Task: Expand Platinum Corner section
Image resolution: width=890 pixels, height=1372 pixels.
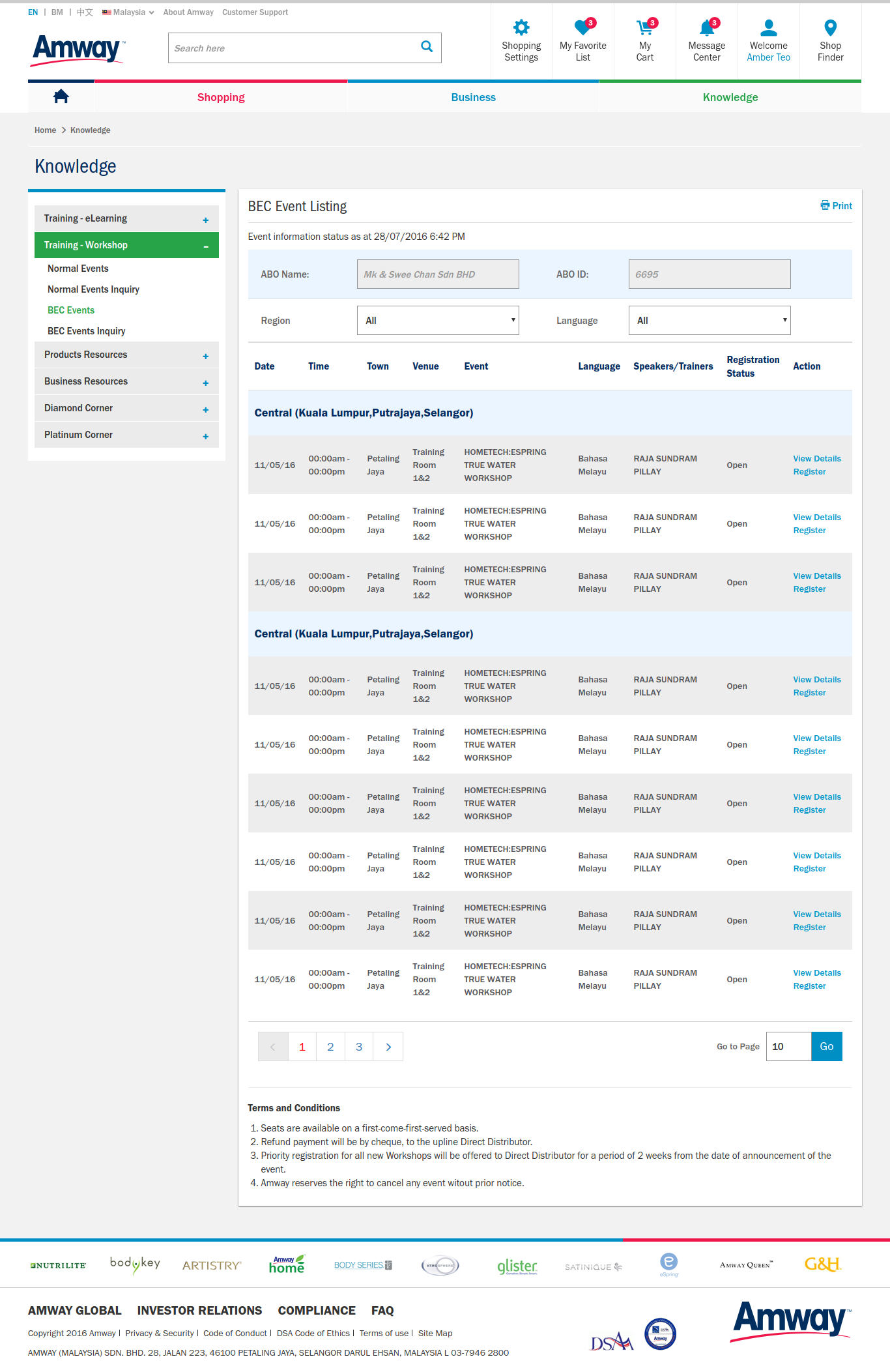Action: pyautogui.click(x=126, y=435)
